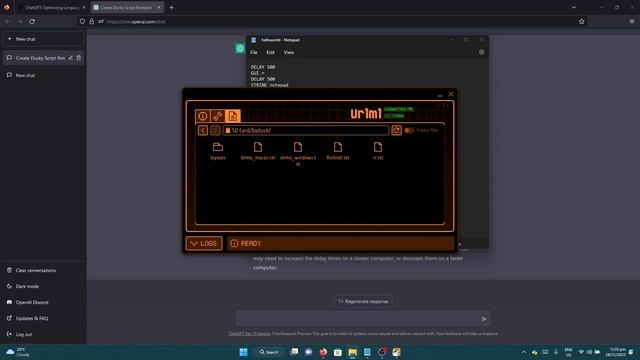The height and width of the screenshot is (360, 640).
Task: Open the wrench tools tab in qFlipper
Action: tap(218, 116)
